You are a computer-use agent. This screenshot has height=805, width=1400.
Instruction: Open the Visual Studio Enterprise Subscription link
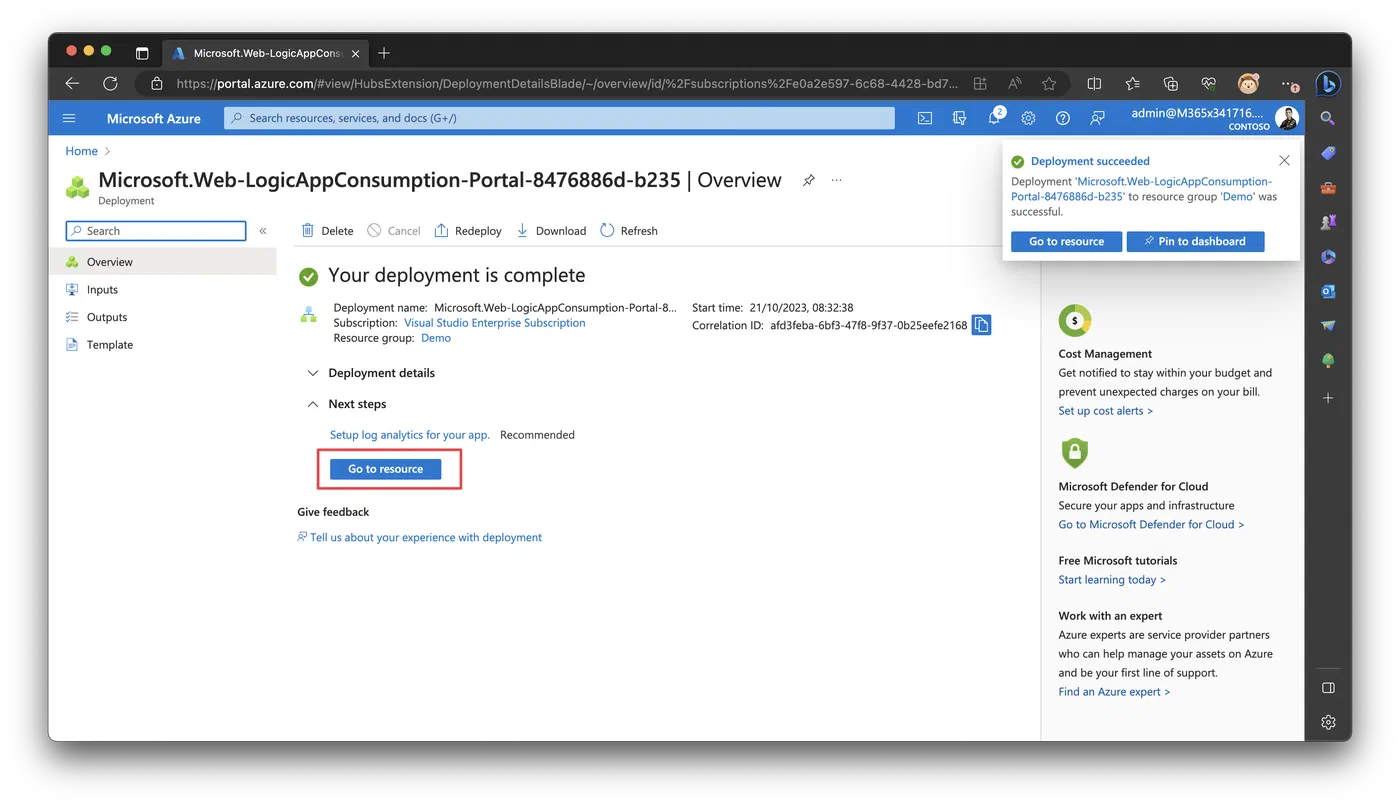[495, 323]
